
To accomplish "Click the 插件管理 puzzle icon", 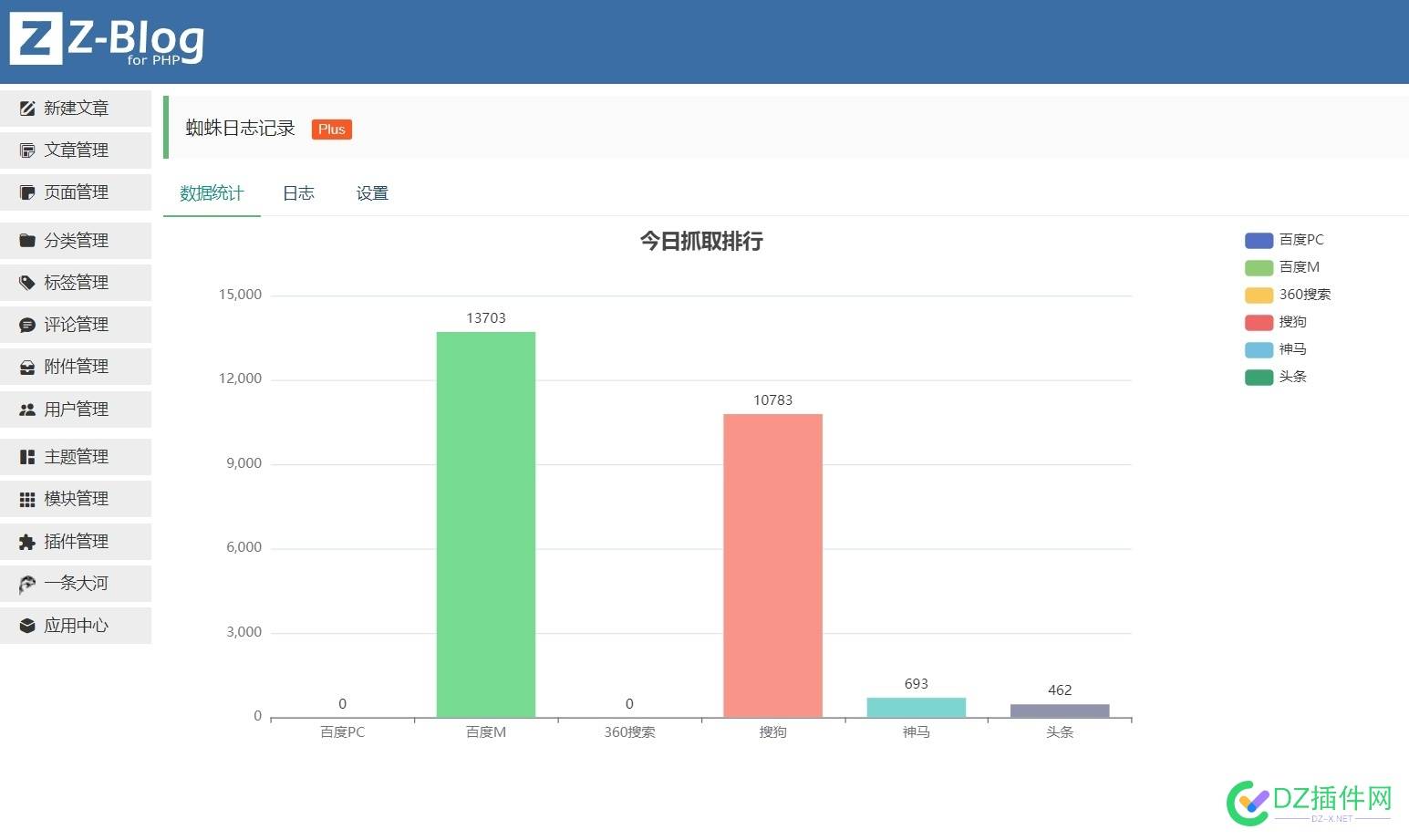I will (x=27, y=542).
